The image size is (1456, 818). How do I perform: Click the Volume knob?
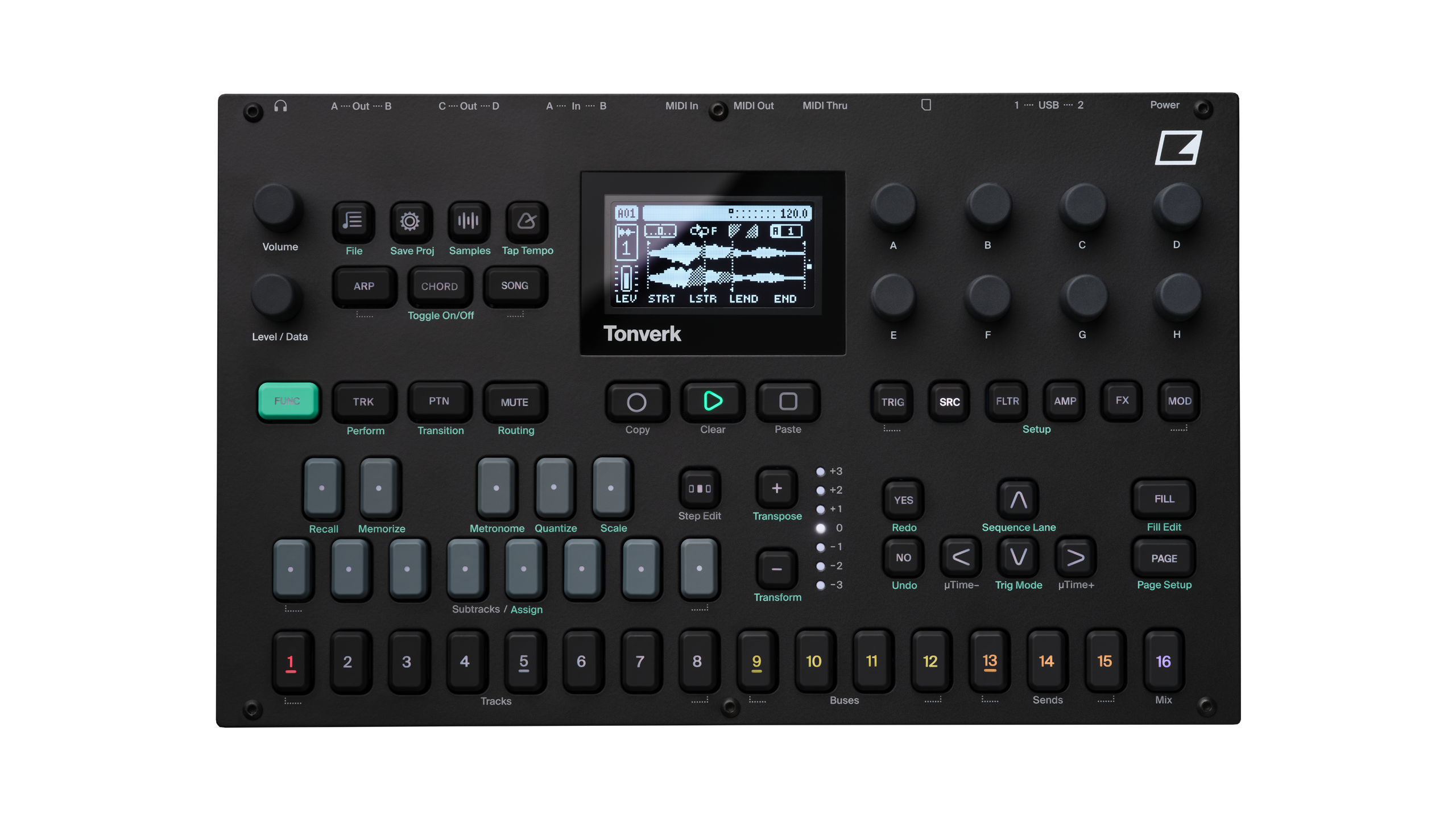click(277, 206)
